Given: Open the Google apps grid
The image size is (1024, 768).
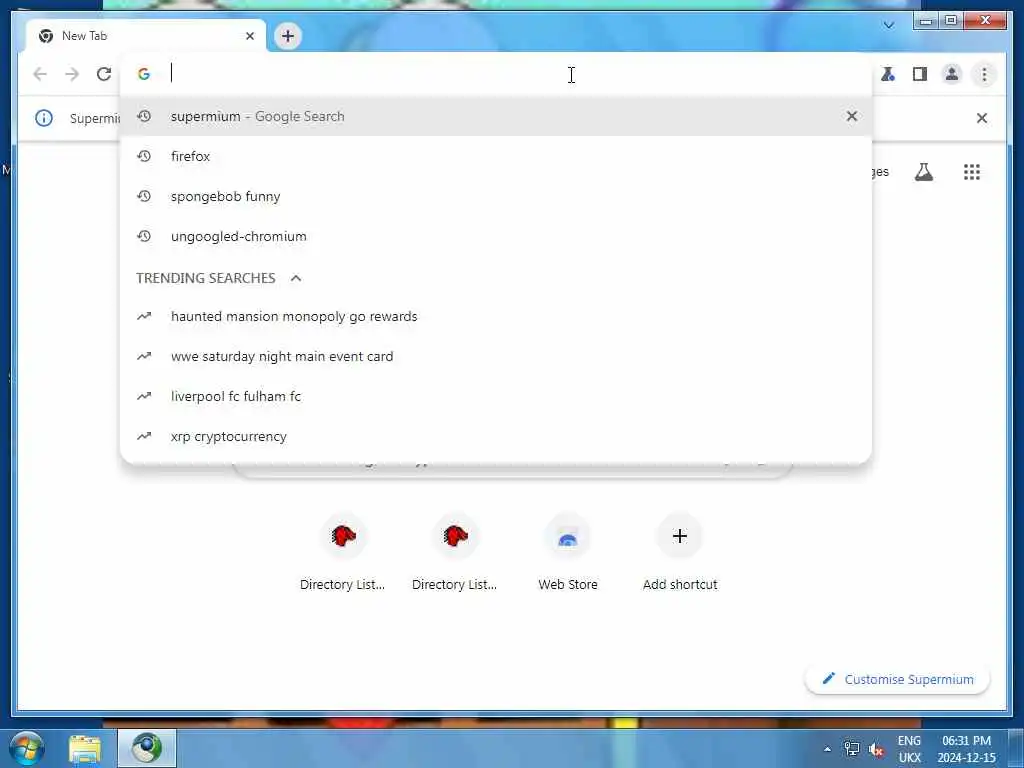Looking at the screenshot, I should (972, 172).
